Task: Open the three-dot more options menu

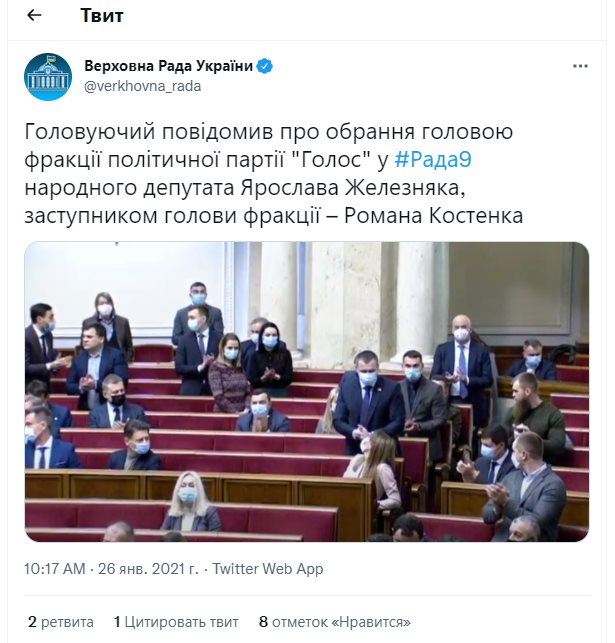Action: (x=580, y=66)
